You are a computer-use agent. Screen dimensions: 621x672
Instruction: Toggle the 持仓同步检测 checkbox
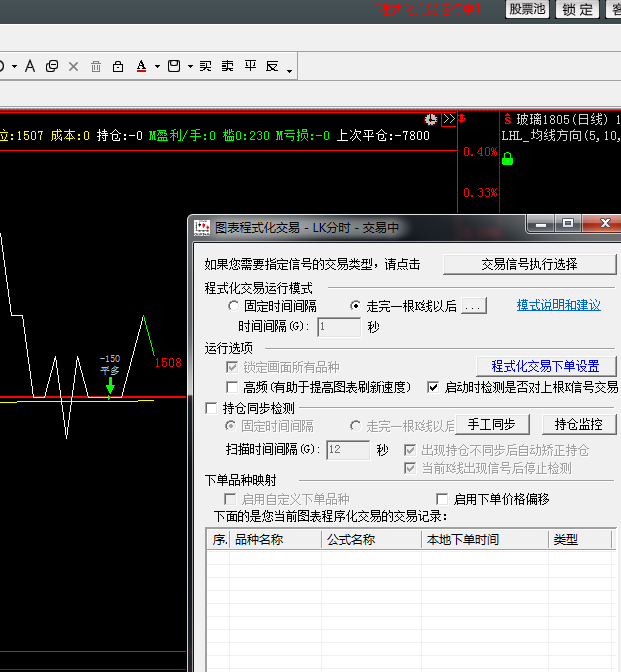[x=211, y=408]
